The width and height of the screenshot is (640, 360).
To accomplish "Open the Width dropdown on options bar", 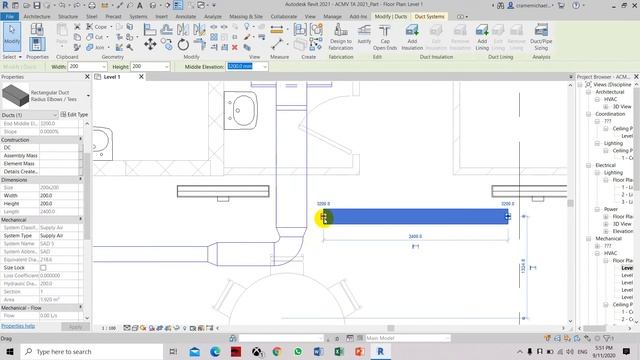I will (104, 67).
